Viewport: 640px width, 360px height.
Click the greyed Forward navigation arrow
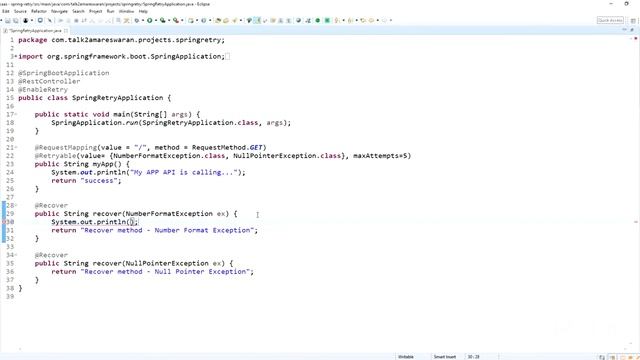384,20
